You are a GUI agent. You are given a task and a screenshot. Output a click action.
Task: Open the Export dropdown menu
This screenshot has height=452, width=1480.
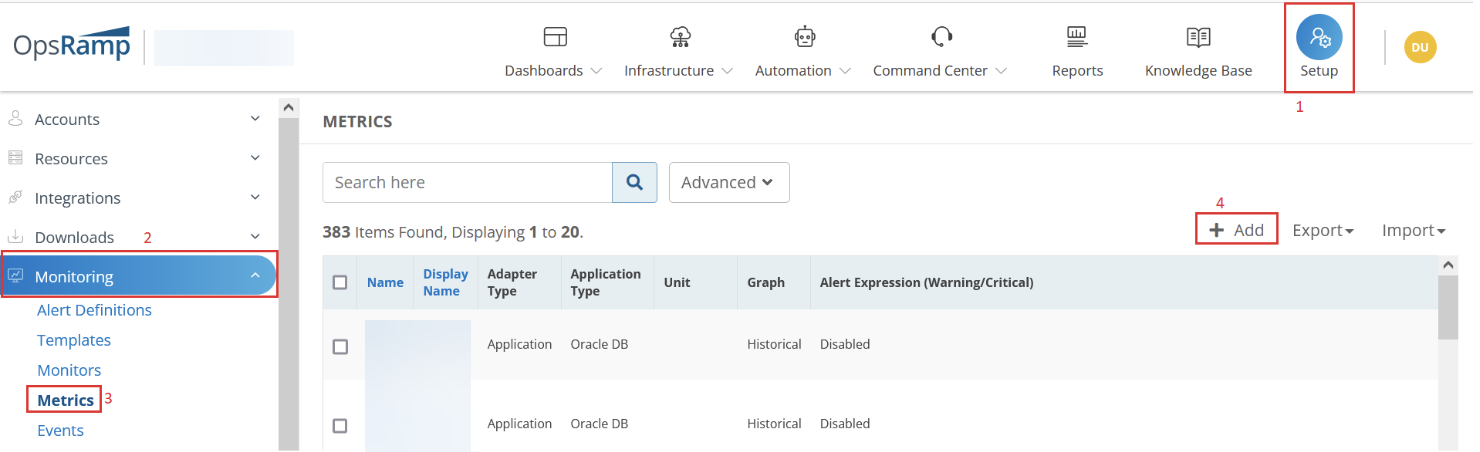click(1322, 230)
